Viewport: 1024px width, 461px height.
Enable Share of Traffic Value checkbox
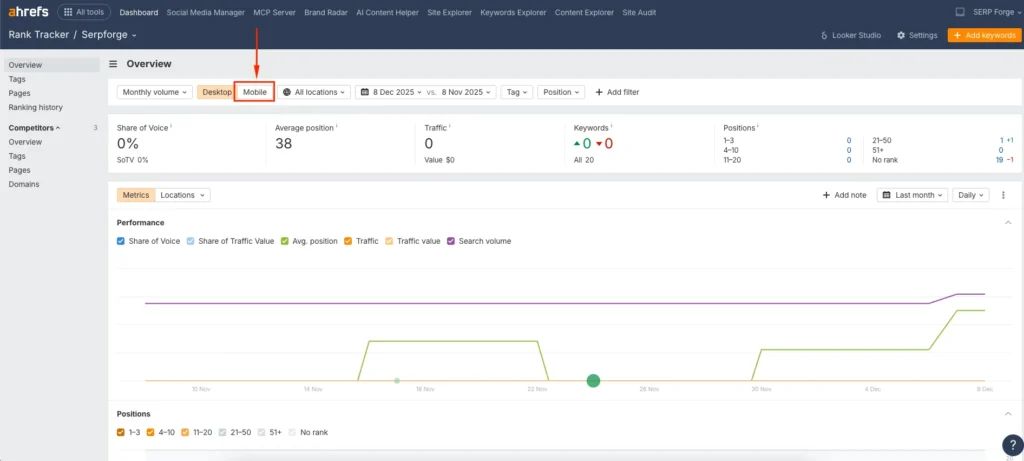pyautogui.click(x=191, y=241)
